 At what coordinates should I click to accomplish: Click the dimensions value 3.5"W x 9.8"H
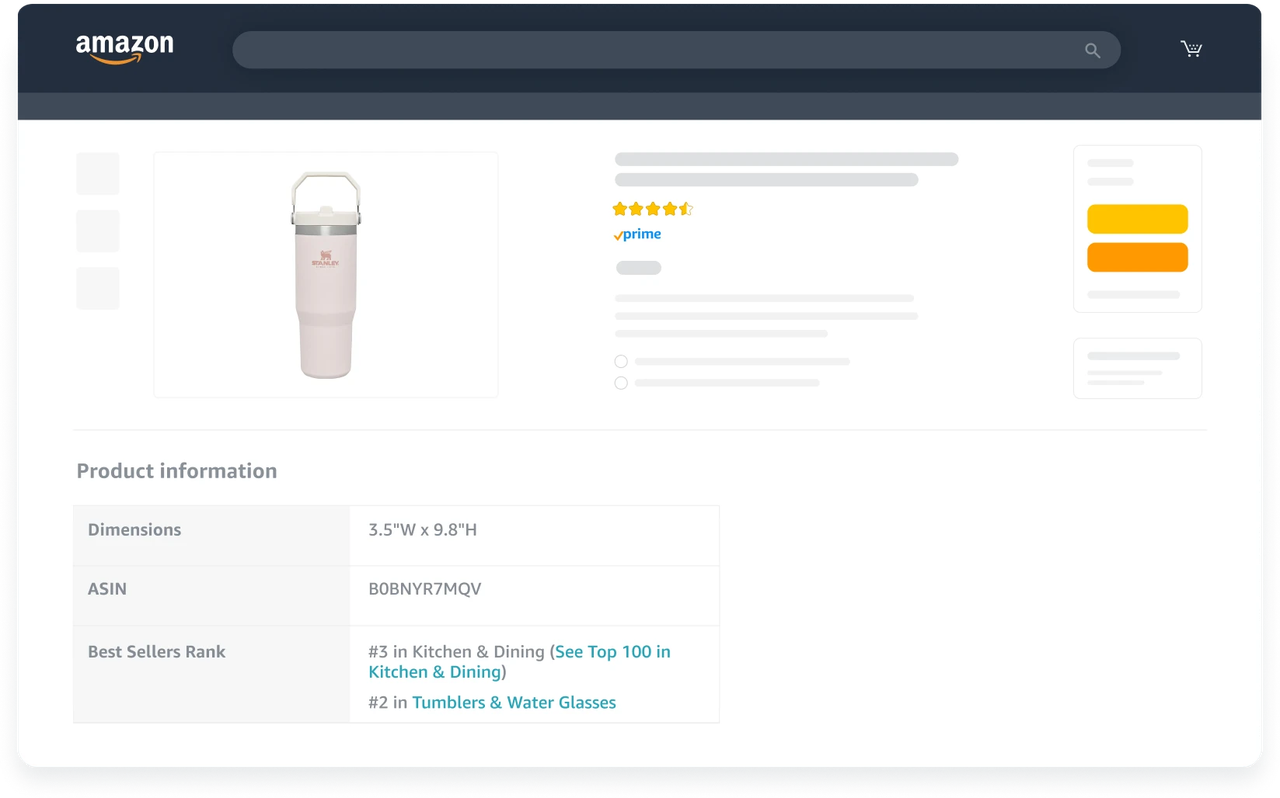pyautogui.click(x=423, y=530)
